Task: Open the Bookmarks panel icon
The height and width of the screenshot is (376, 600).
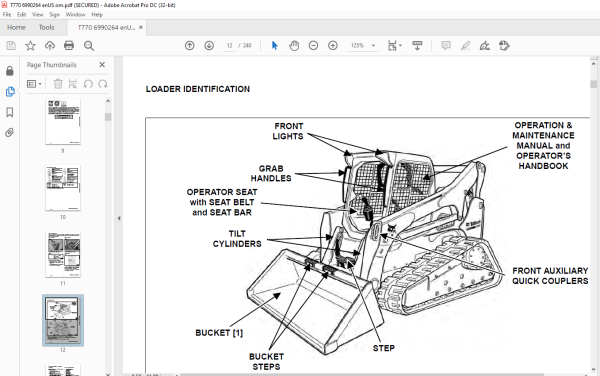Action: click(x=10, y=112)
